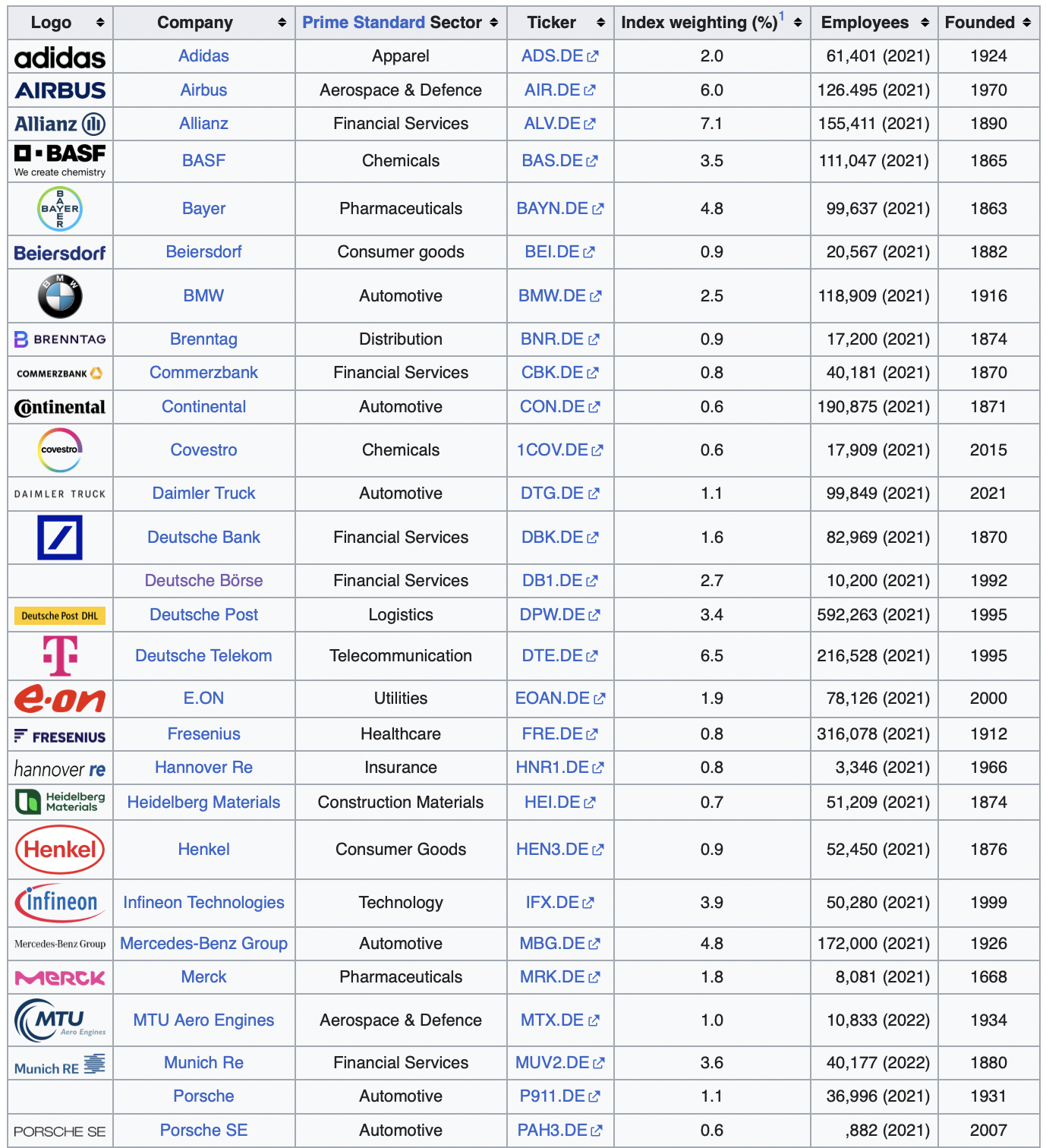Open the Deutsche Telekom T logo

click(60, 656)
